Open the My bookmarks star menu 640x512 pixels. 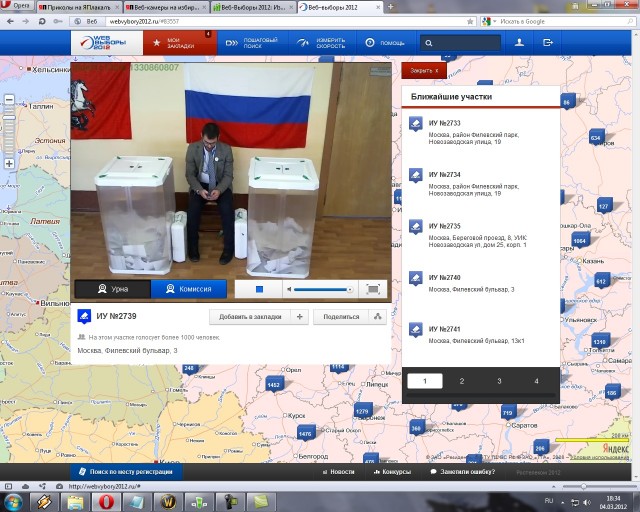(x=180, y=43)
